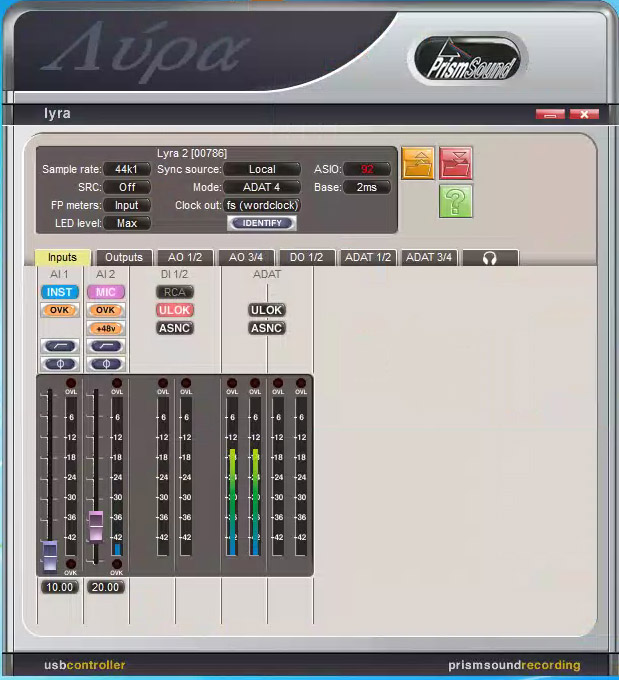Reset the AI 2 top overload indicator
The height and width of the screenshot is (680, 619).
click(x=117, y=383)
